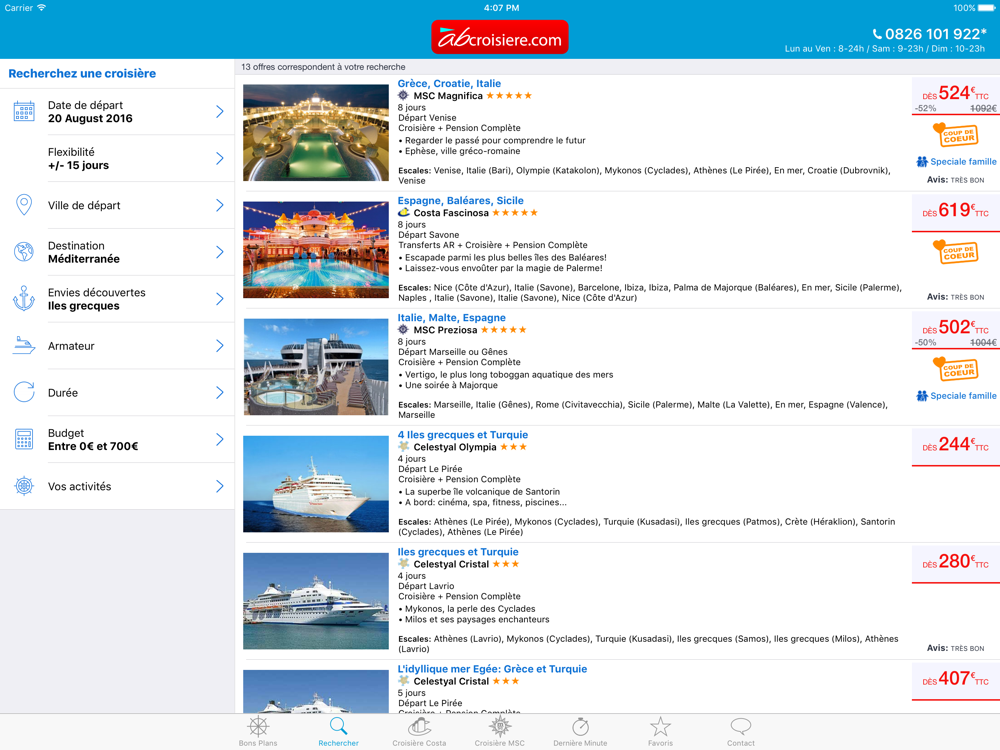Tap the Speciale famille label on MSC Magnifica
1000x750 pixels.
tap(963, 161)
